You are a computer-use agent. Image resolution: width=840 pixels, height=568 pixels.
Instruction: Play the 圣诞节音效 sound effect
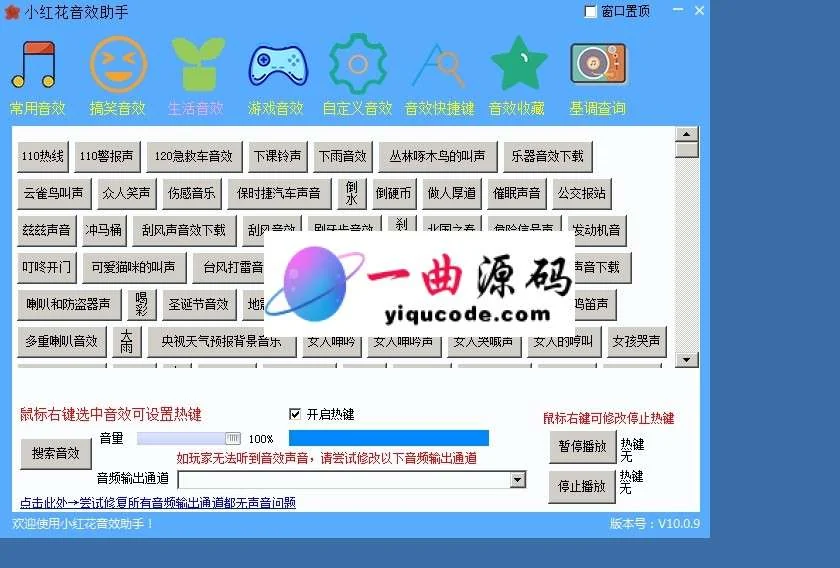coord(199,304)
